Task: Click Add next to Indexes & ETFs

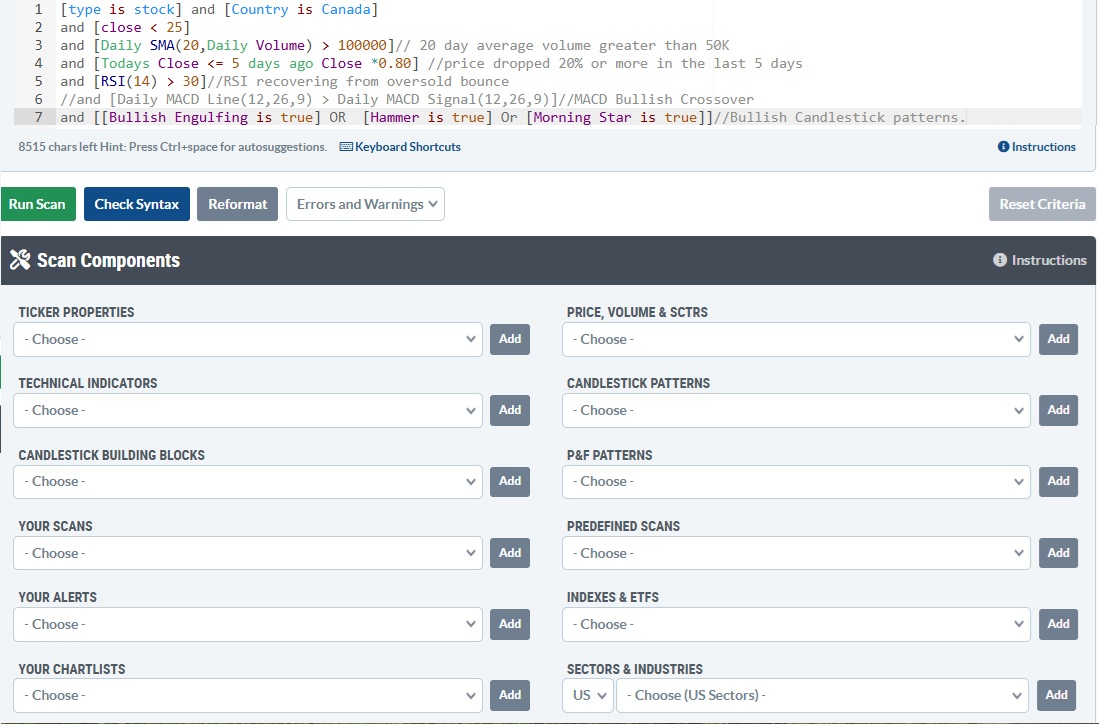Action: tap(1058, 624)
